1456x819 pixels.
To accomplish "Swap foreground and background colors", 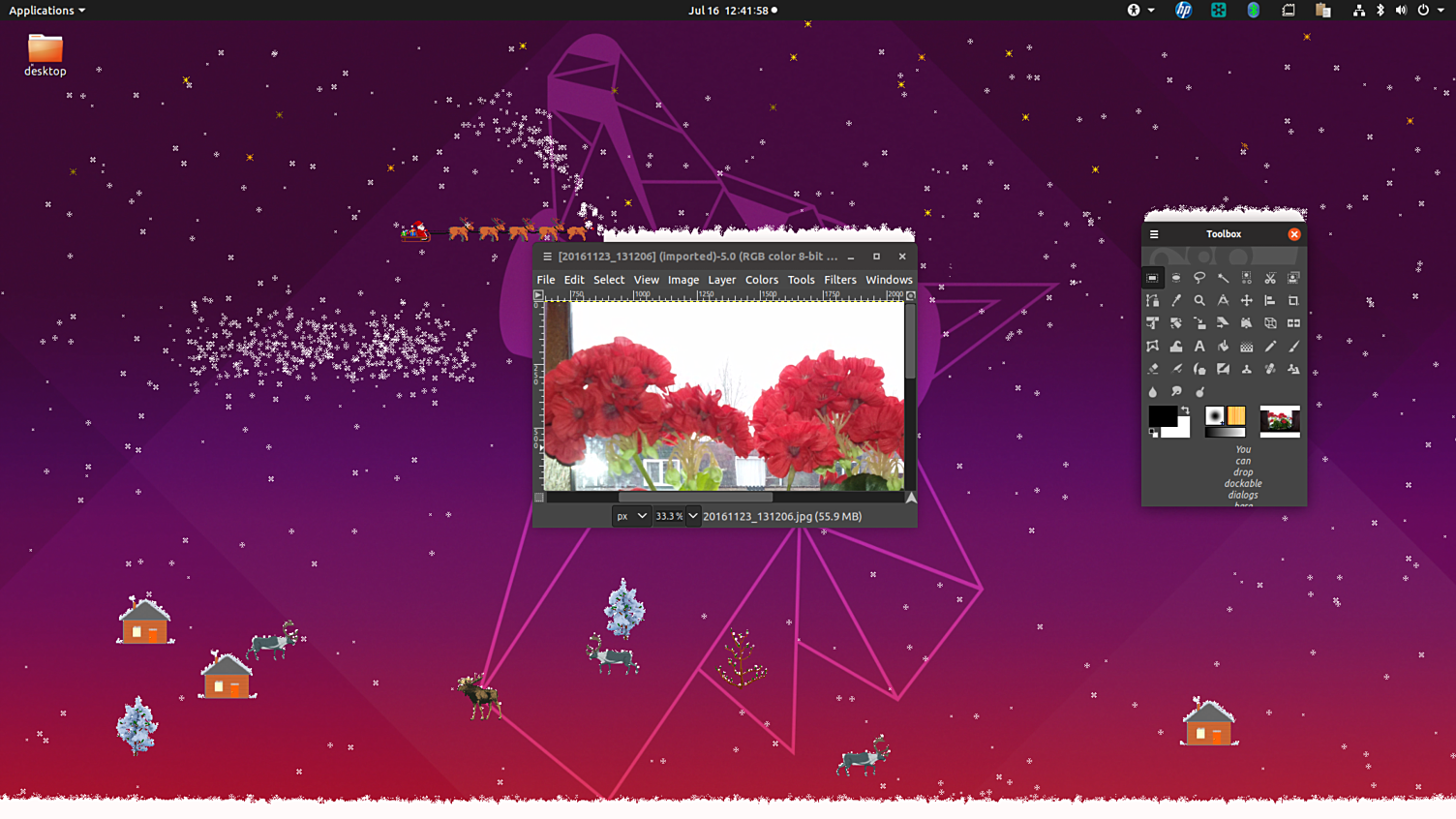I will tap(1185, 411).
